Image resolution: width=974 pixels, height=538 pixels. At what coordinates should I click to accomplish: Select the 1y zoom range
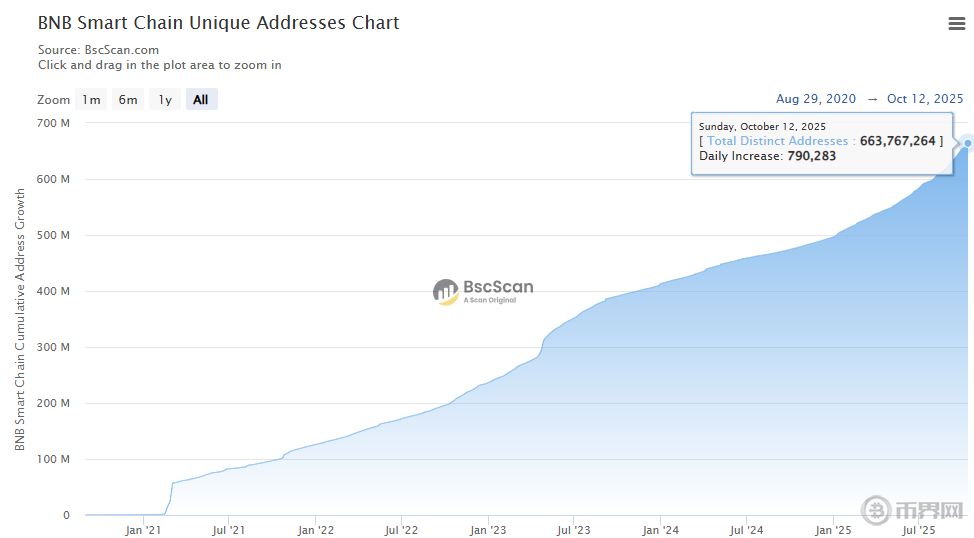pyautogui.click(x=165, y=99)
